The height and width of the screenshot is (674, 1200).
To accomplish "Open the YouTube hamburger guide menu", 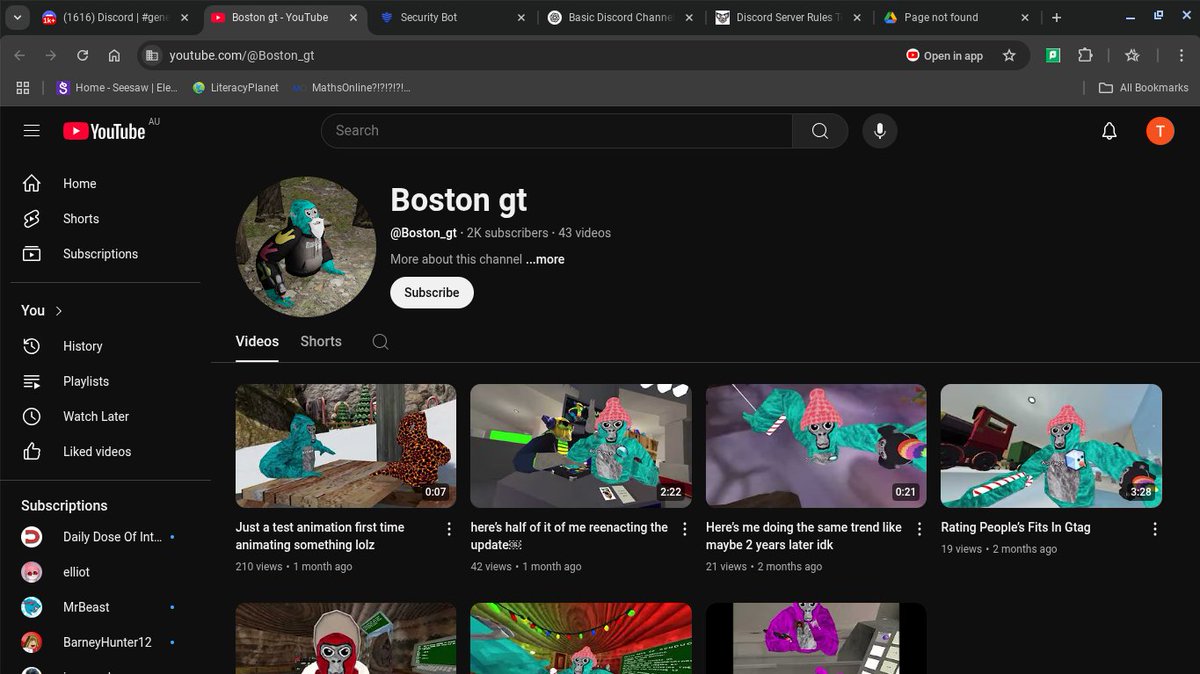I will (x=31, y=131).
